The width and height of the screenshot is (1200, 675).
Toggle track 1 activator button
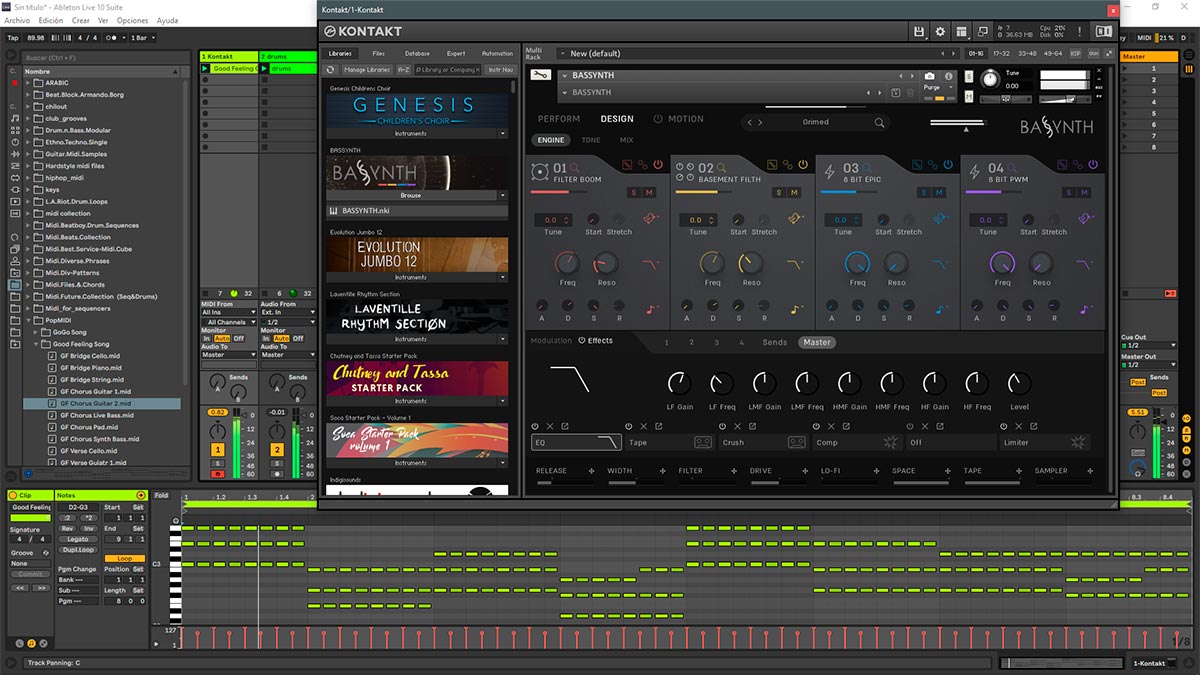[217, 450]
